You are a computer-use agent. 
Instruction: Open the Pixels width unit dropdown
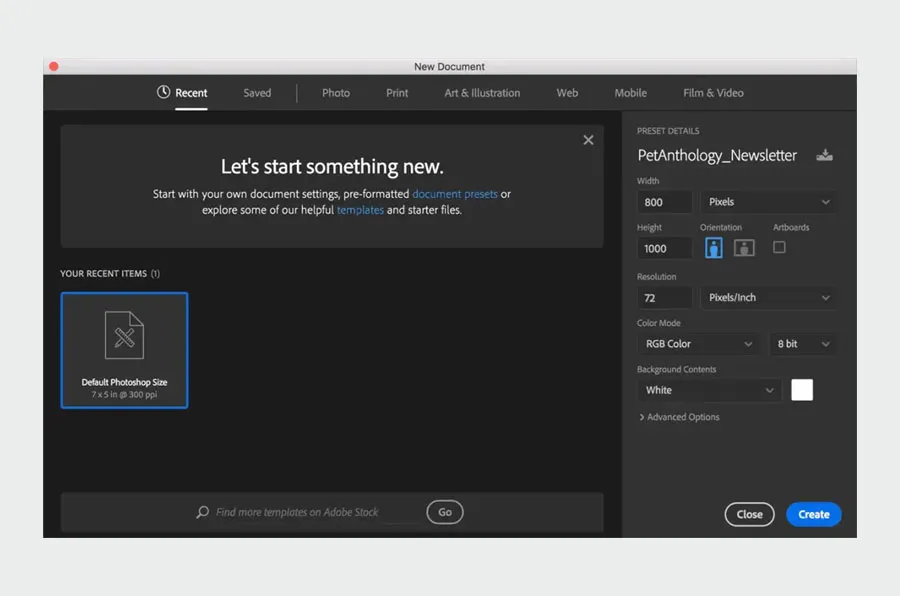[x=769, y=202]
